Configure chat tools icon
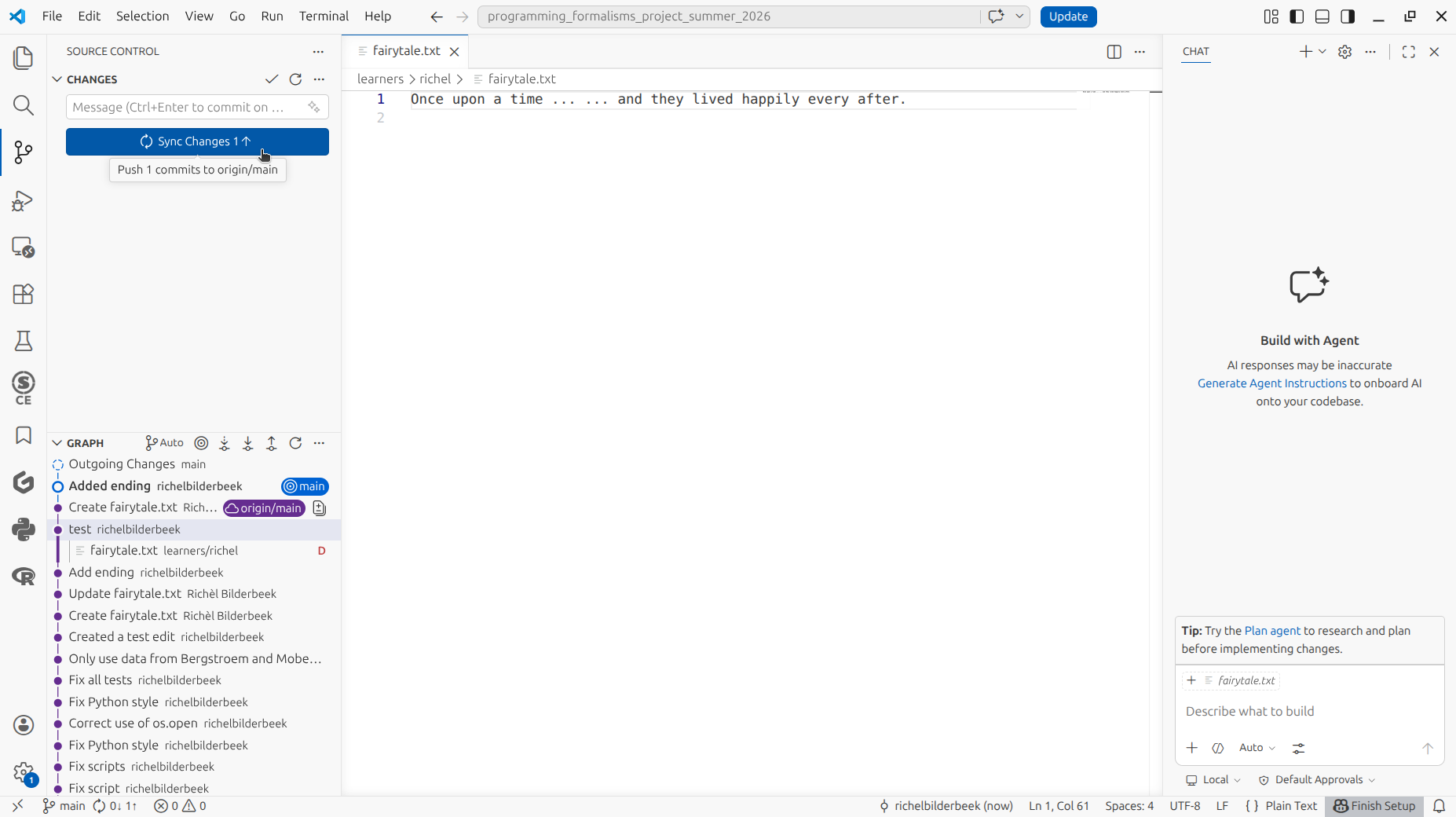Image resolution: width=1456 pixels, height=817 pixels. (1298, 748)
